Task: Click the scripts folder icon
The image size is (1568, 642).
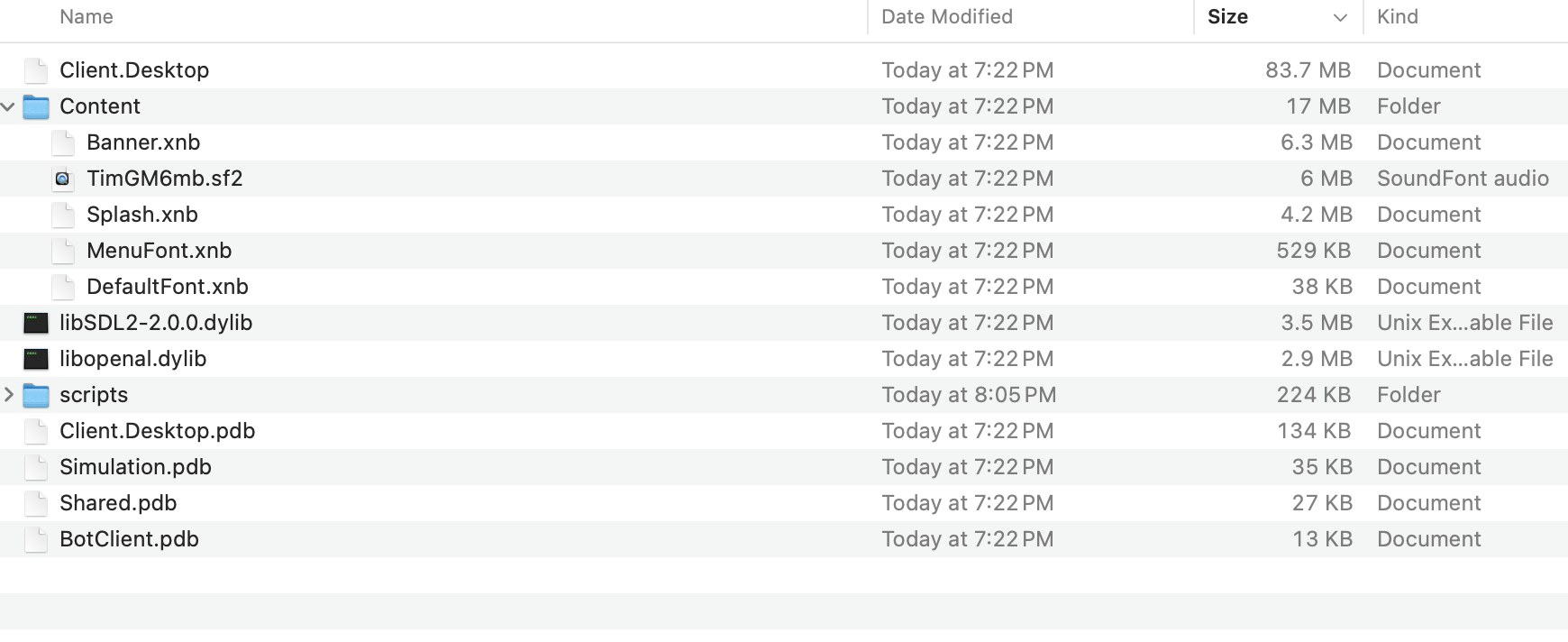Action: coord(36,395)
